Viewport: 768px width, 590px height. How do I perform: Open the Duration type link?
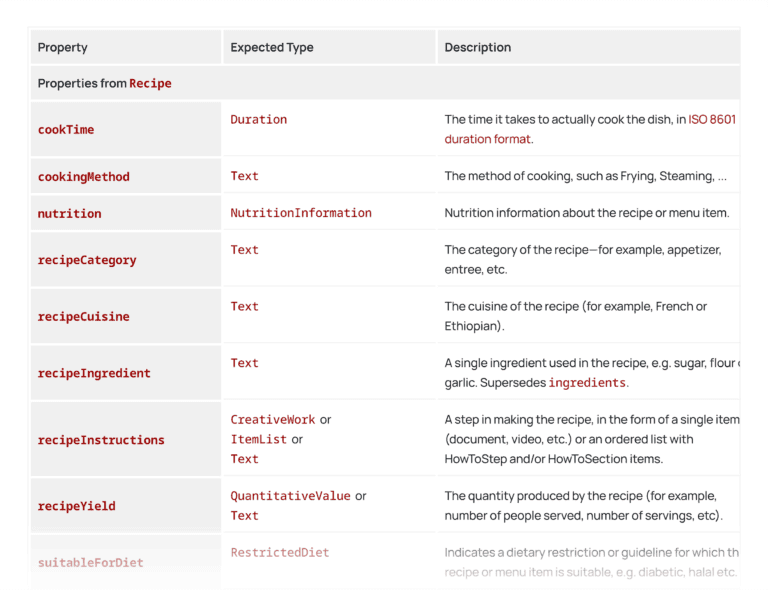pos(259,119)
